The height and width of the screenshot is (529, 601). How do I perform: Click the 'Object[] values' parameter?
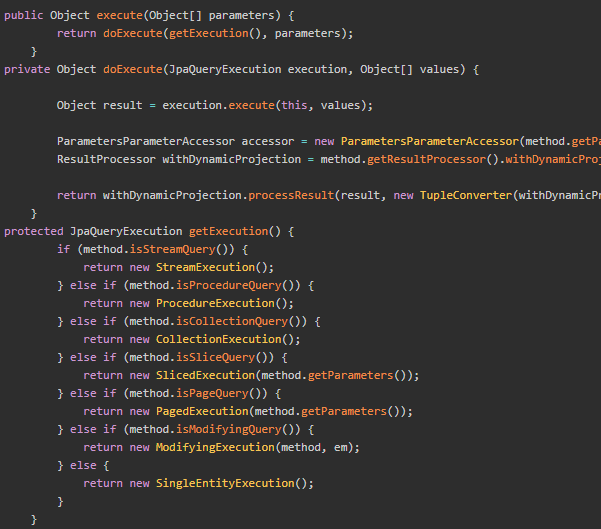(409, 69)
